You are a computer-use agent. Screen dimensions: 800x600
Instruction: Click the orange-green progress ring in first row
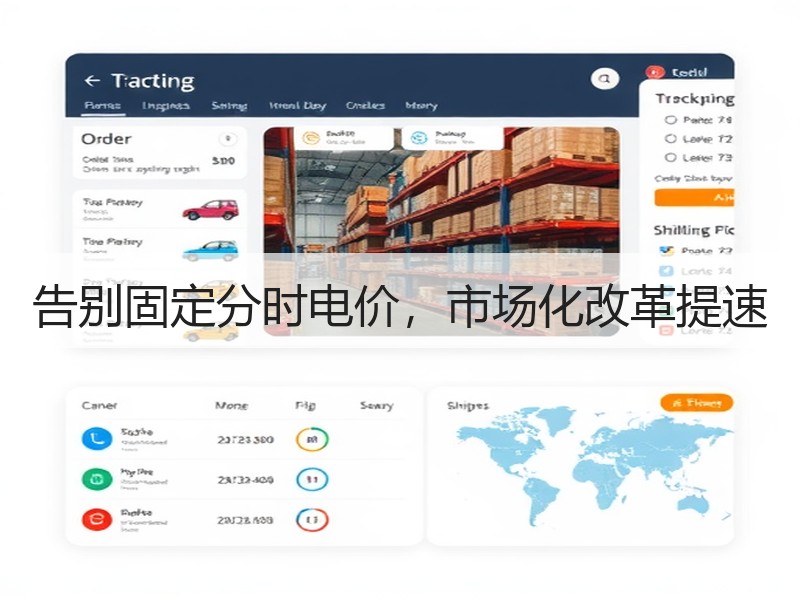[x=312, y=439]
